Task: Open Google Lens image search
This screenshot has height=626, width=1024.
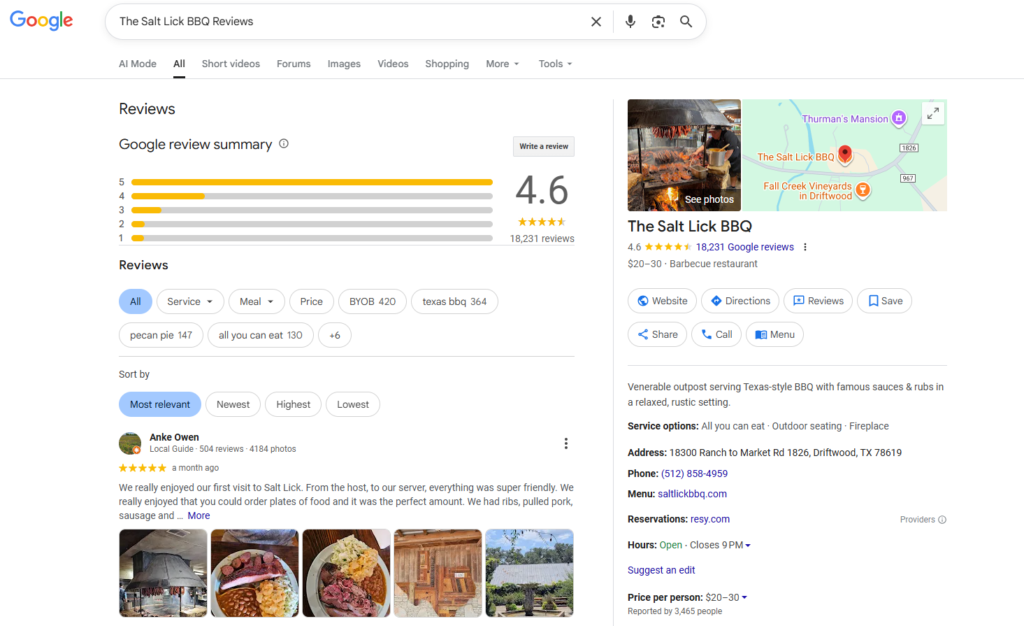Action: [658, 22]
